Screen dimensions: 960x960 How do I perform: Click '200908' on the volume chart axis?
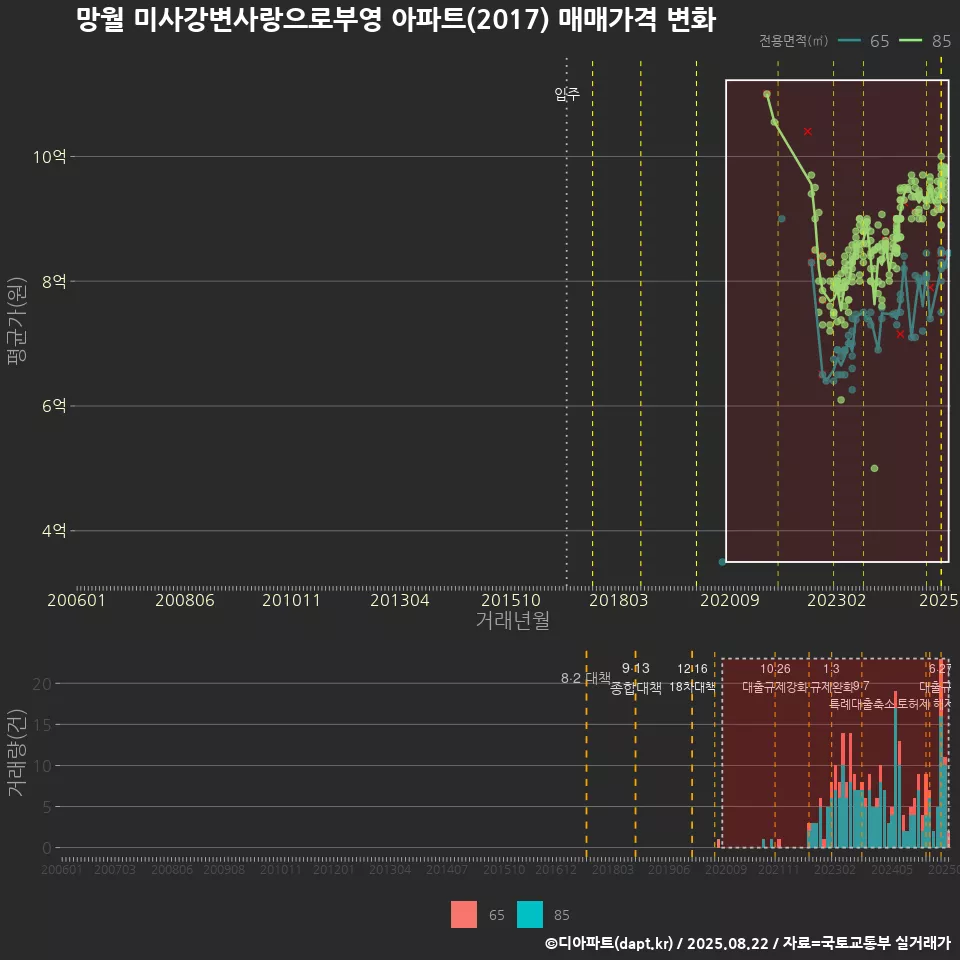[224, 869]
